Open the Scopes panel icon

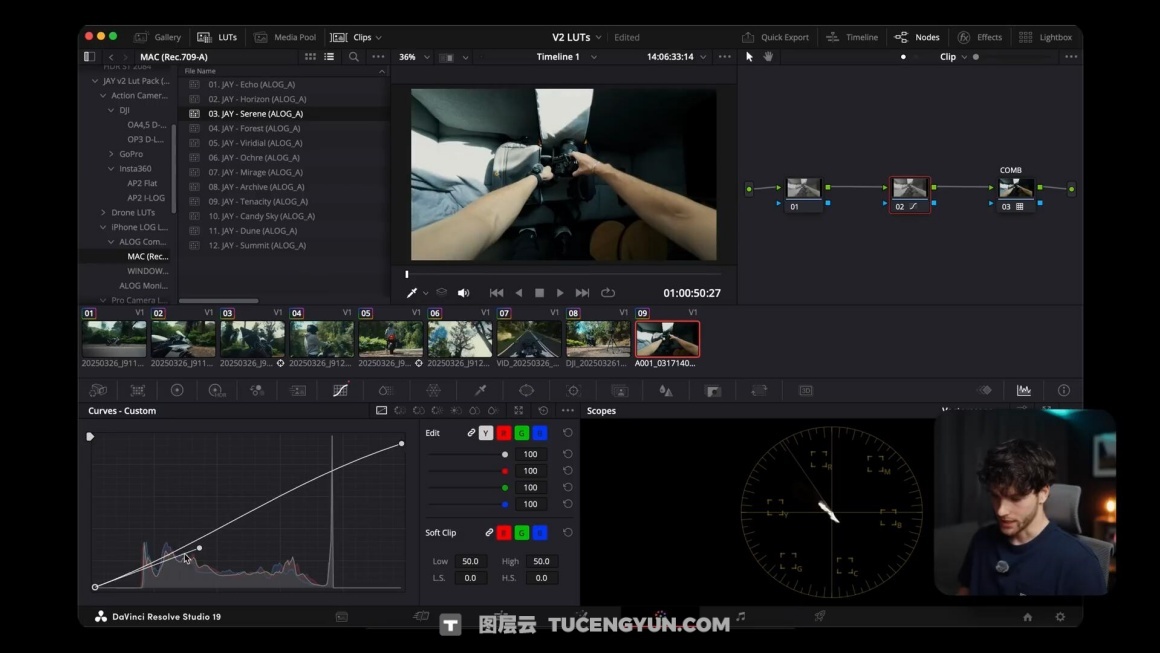click(x=1023, y=390)
